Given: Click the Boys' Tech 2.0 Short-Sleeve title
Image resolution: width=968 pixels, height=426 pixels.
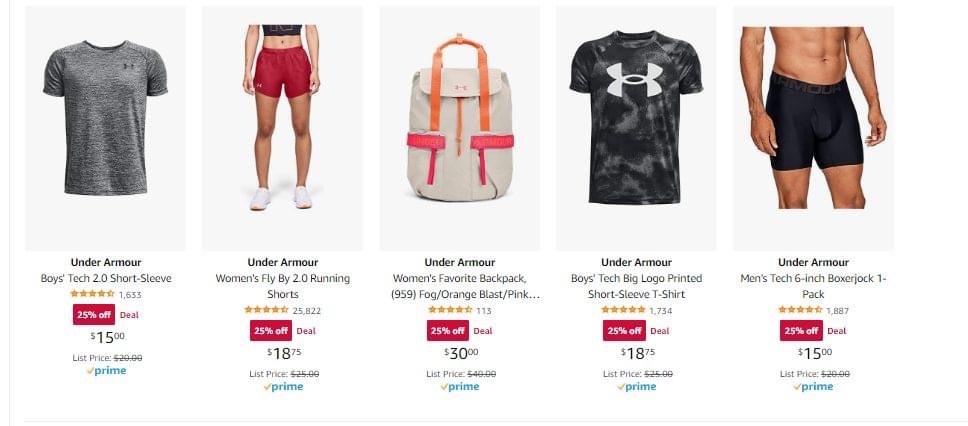Looking at the screenshot, I should pyautogui.click(x=106, y=278).
